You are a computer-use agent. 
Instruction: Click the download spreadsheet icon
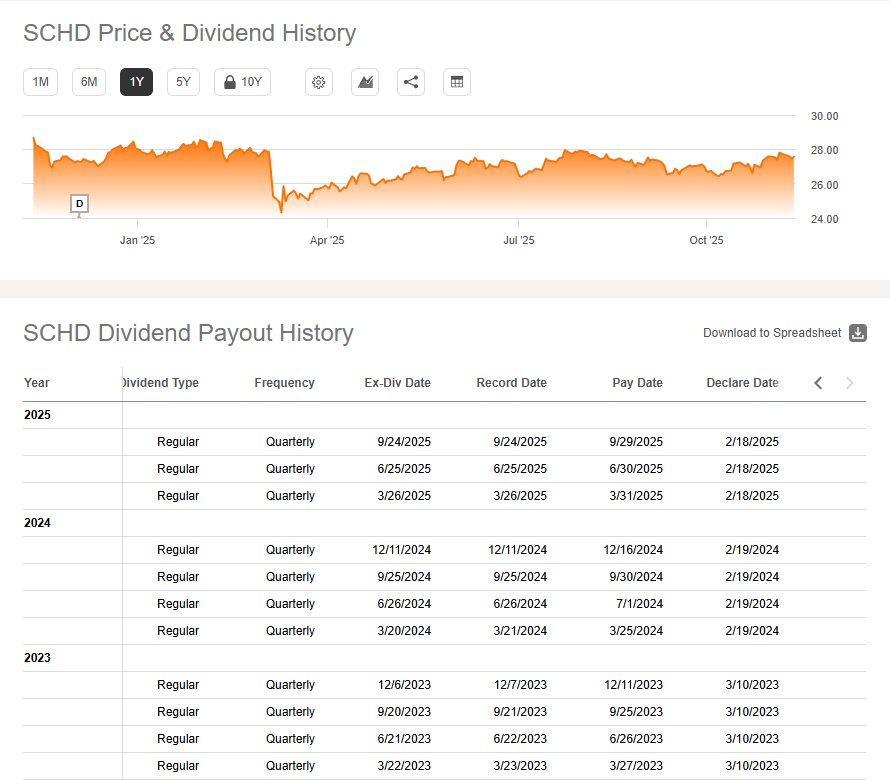858,333
